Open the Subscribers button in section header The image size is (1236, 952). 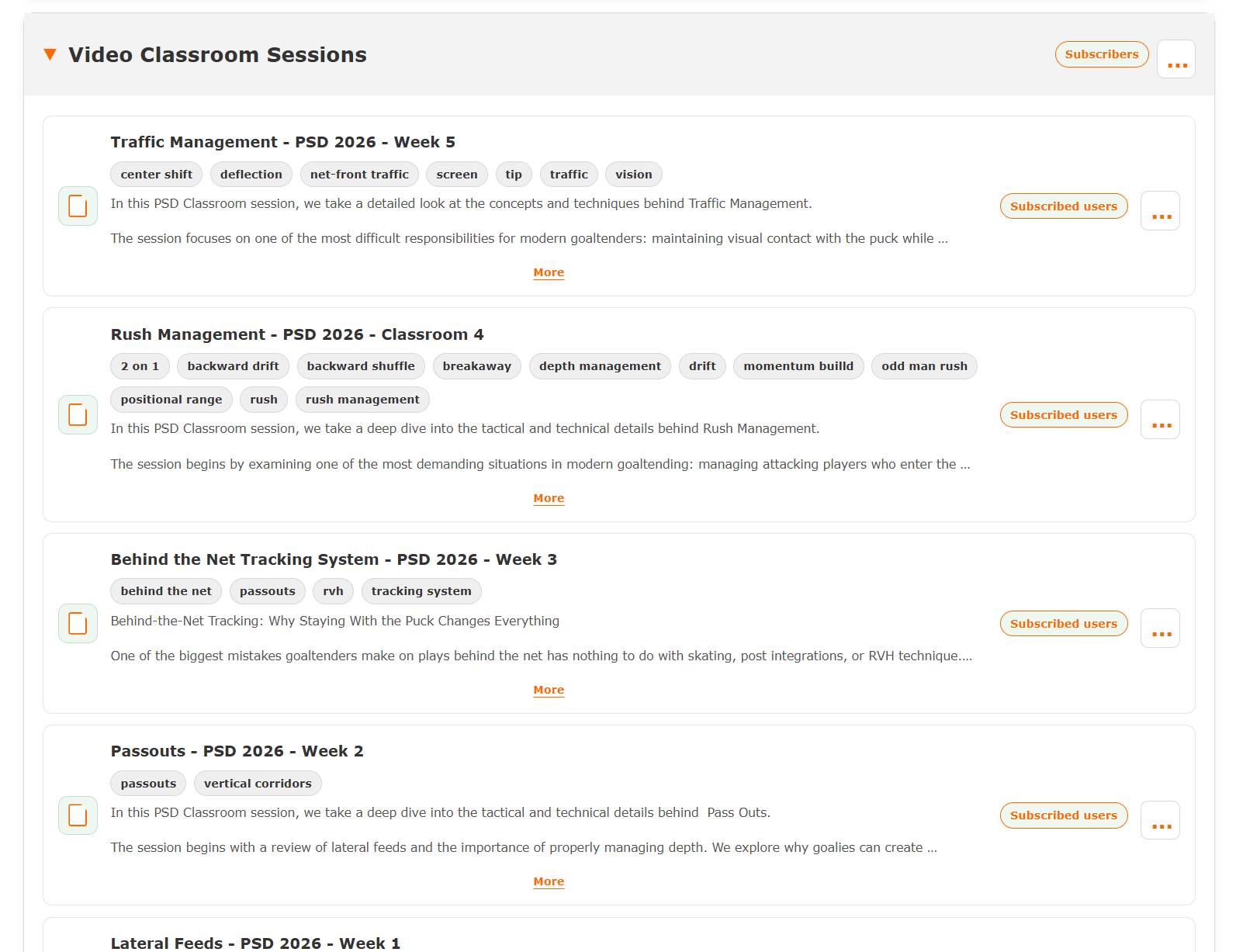1101,54
